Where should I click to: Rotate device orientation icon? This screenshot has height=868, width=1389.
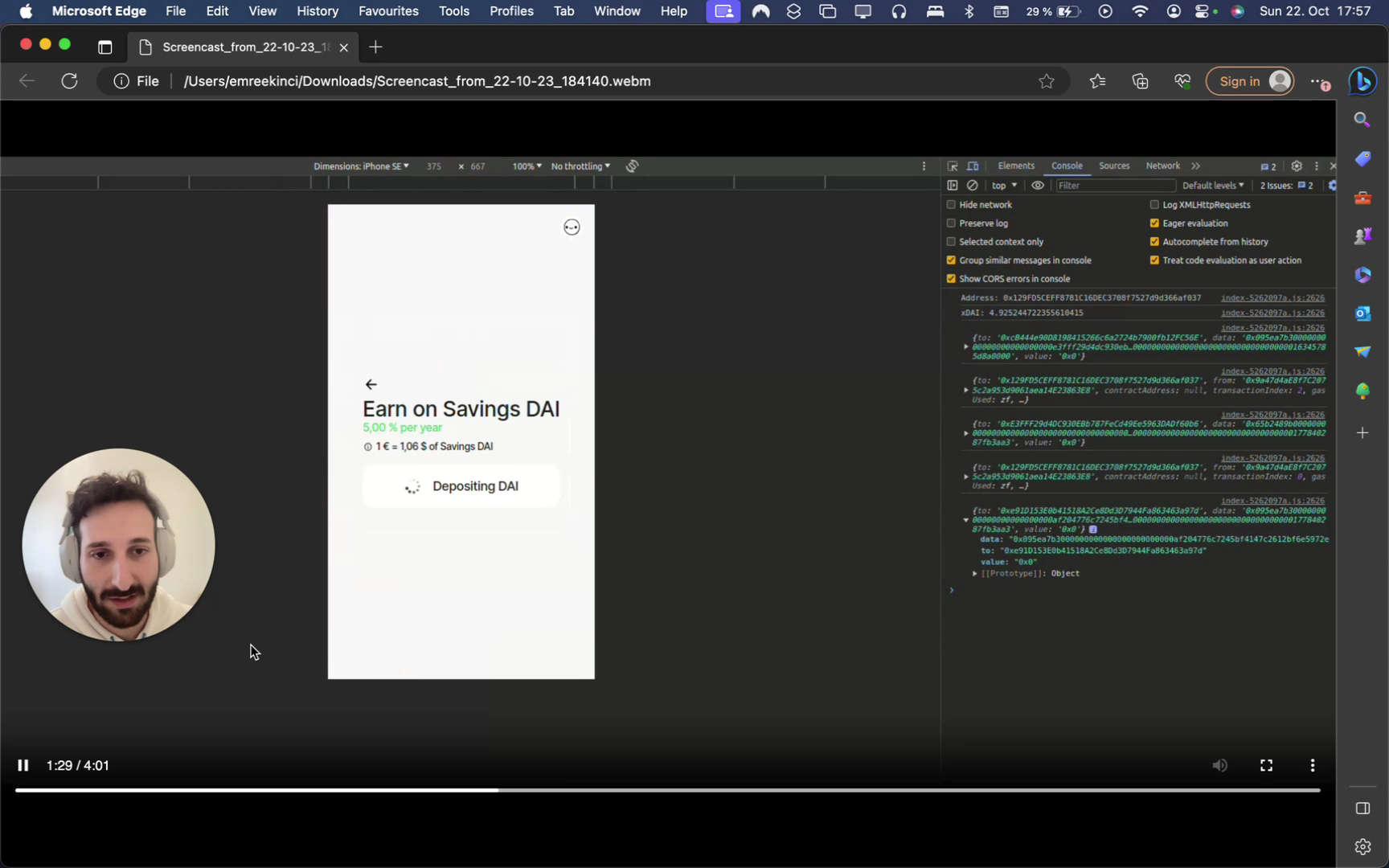(x=633, y=166)
